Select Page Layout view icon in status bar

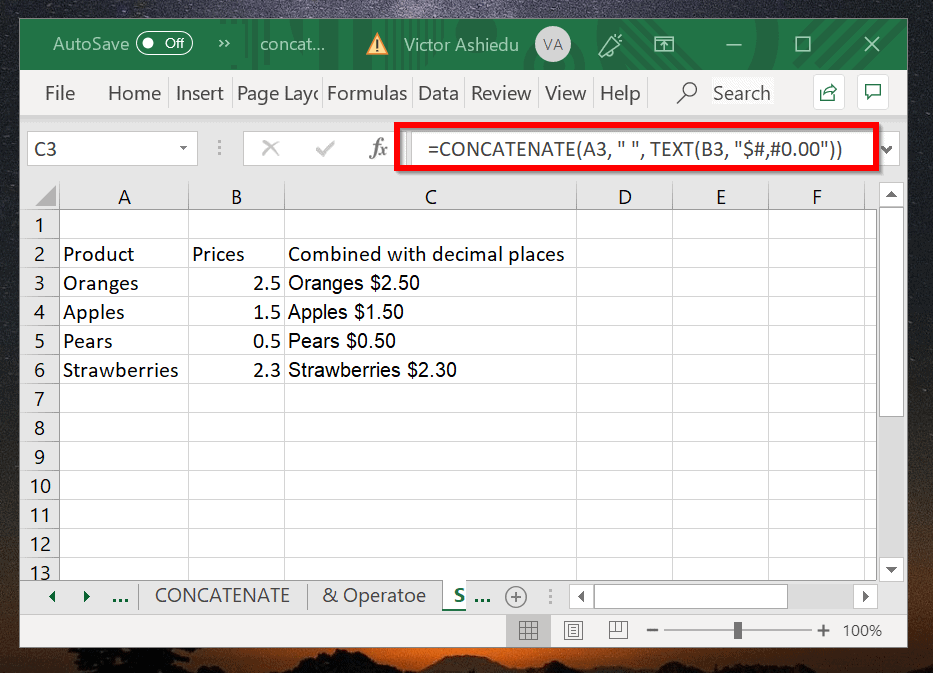[572, 630]
